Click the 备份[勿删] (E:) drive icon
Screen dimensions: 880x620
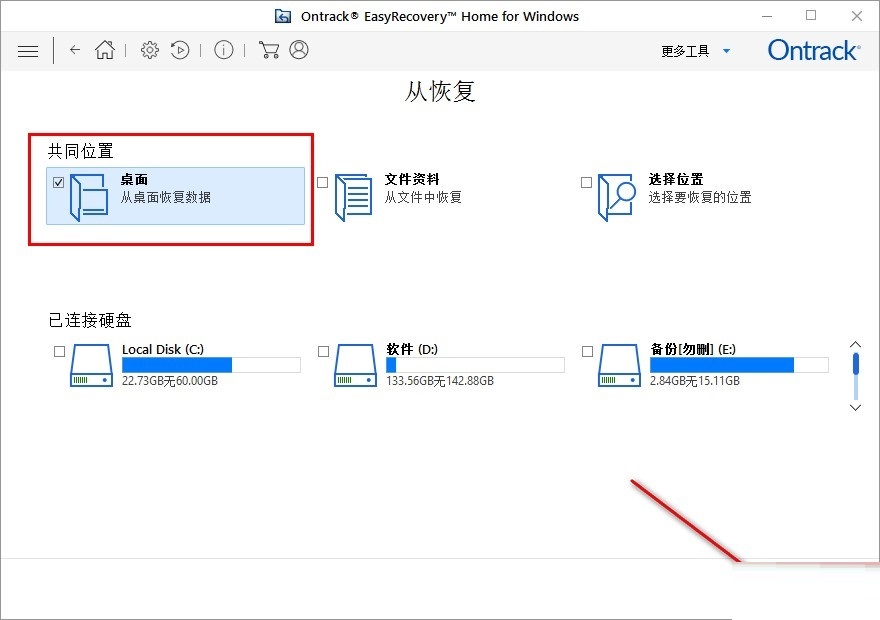click(620, 366)
